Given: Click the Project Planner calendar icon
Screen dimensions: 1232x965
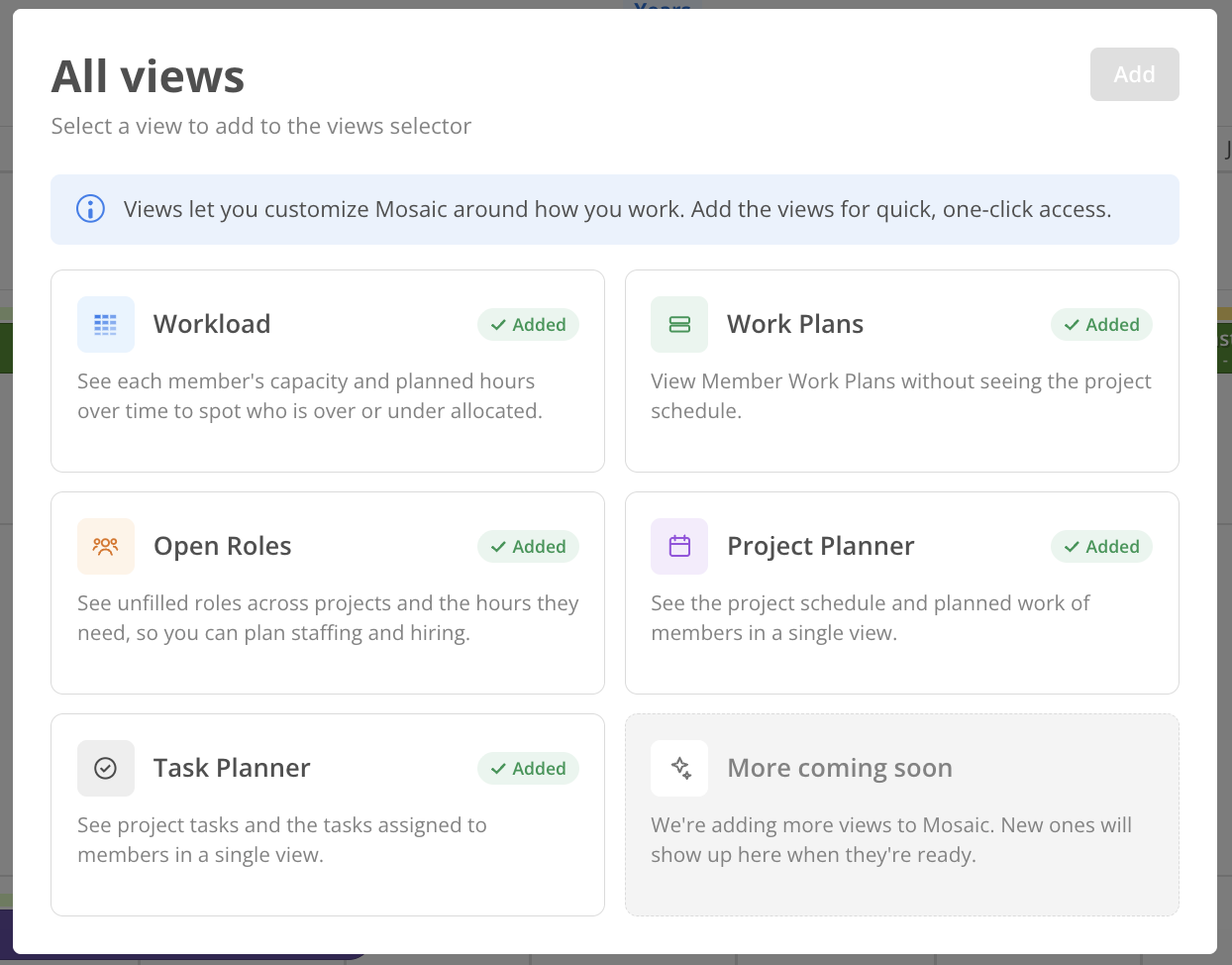Looking at the screenshot, I should (679, 546).
